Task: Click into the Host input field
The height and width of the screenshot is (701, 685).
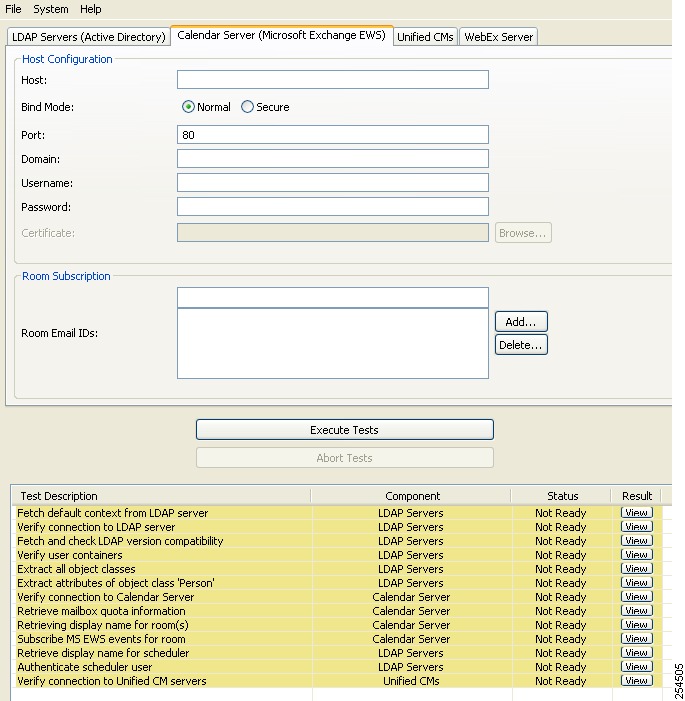Action: [x=333, y=80]
